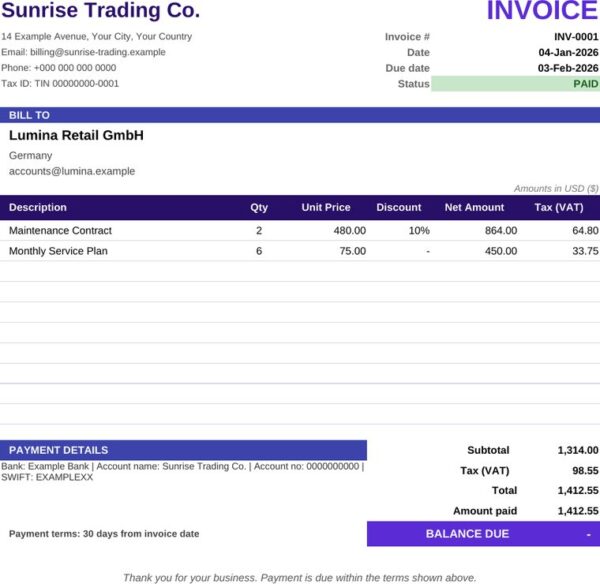Click tax value 64.80
This screenshot has height=584, width=600.
[x=585, y=230]
